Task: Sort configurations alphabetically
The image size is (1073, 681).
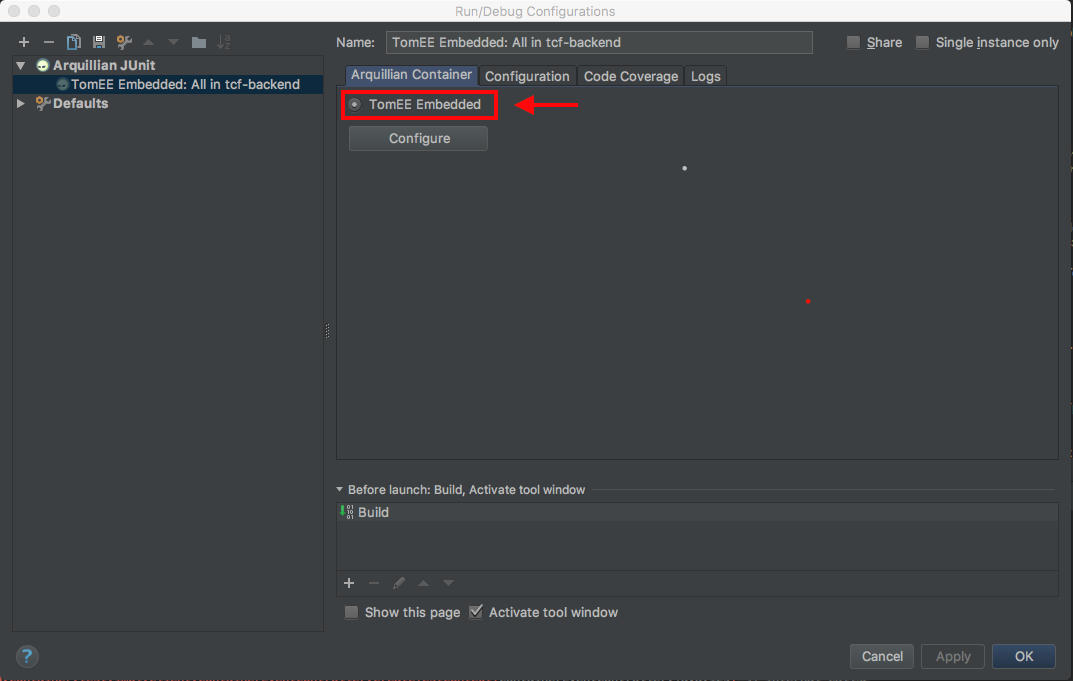Action: (x=224, y=42)
